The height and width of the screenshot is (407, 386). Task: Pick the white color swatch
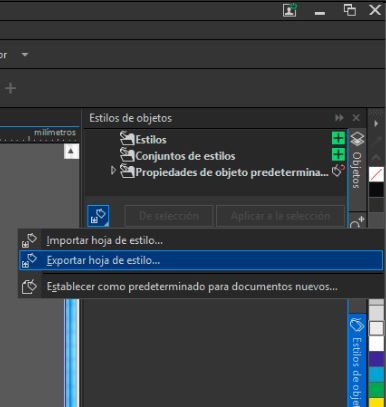pyautogui.click(x=376, y=344)
